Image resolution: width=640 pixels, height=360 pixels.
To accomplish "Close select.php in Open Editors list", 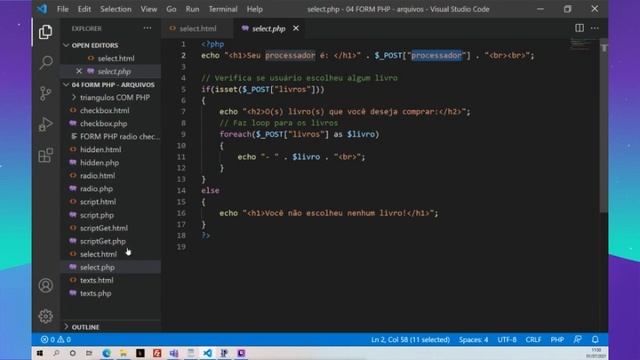I will pyautogui.click(x=79, y=71).
